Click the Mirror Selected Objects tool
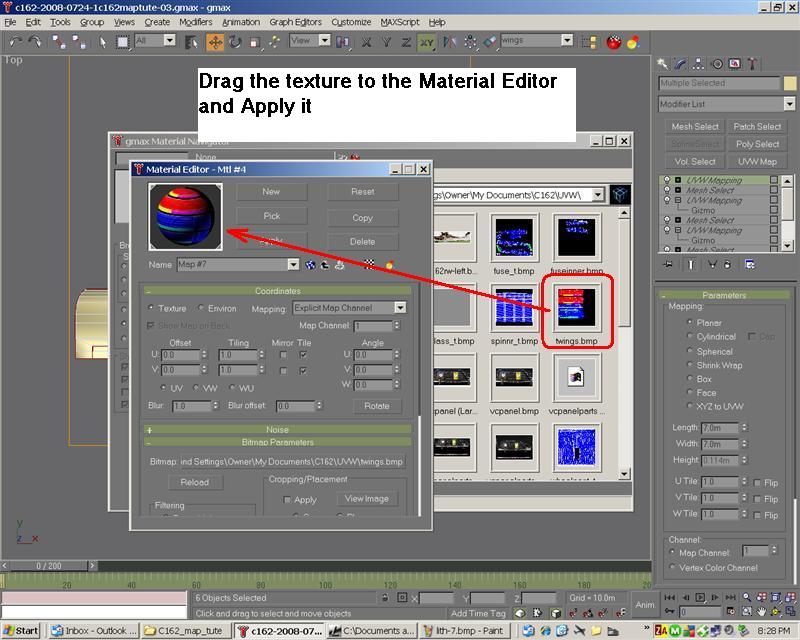The width and height of the screenshot is (800, 640). click(449, 42)
